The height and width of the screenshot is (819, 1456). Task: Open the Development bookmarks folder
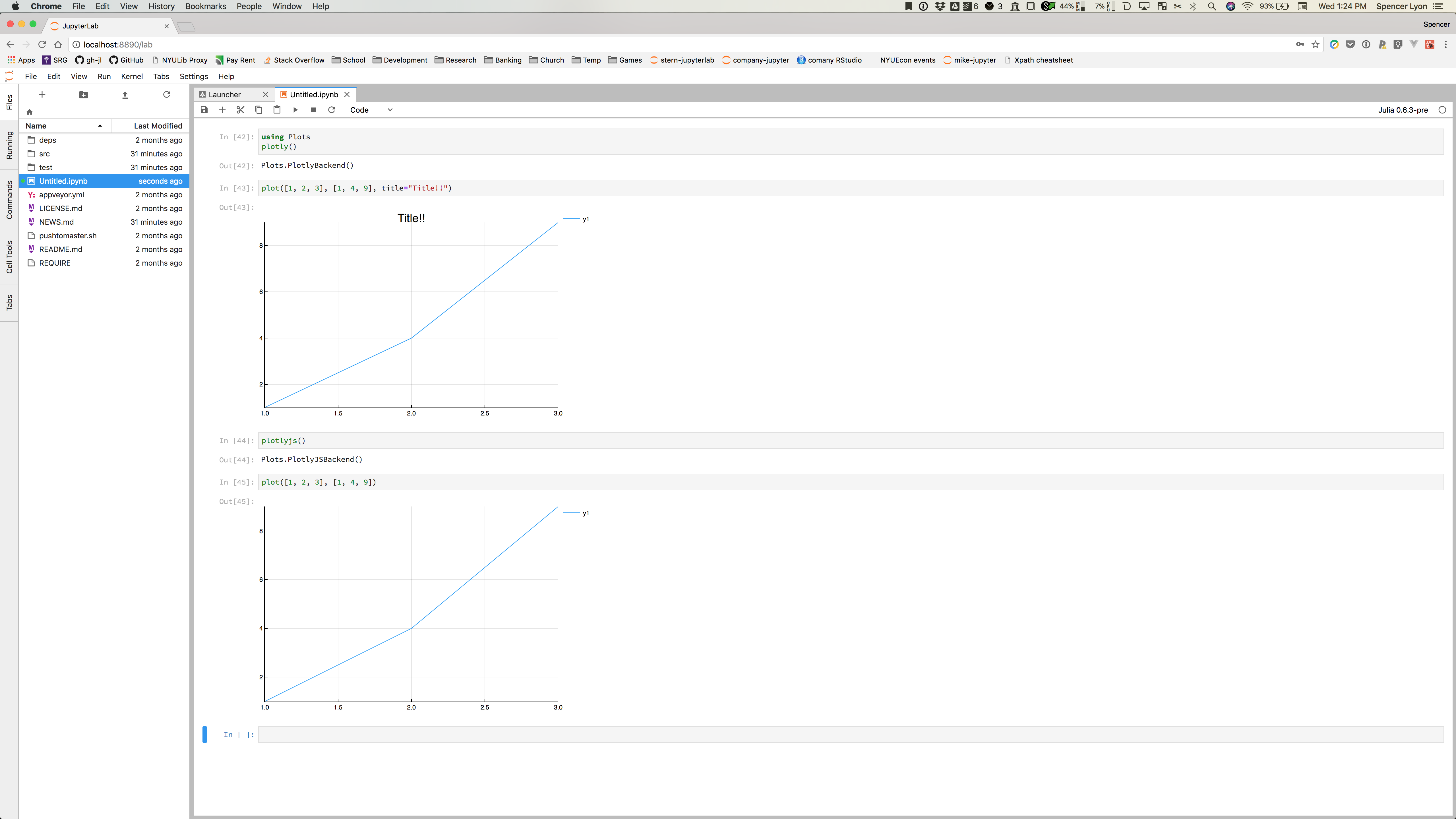click(400, 60)
